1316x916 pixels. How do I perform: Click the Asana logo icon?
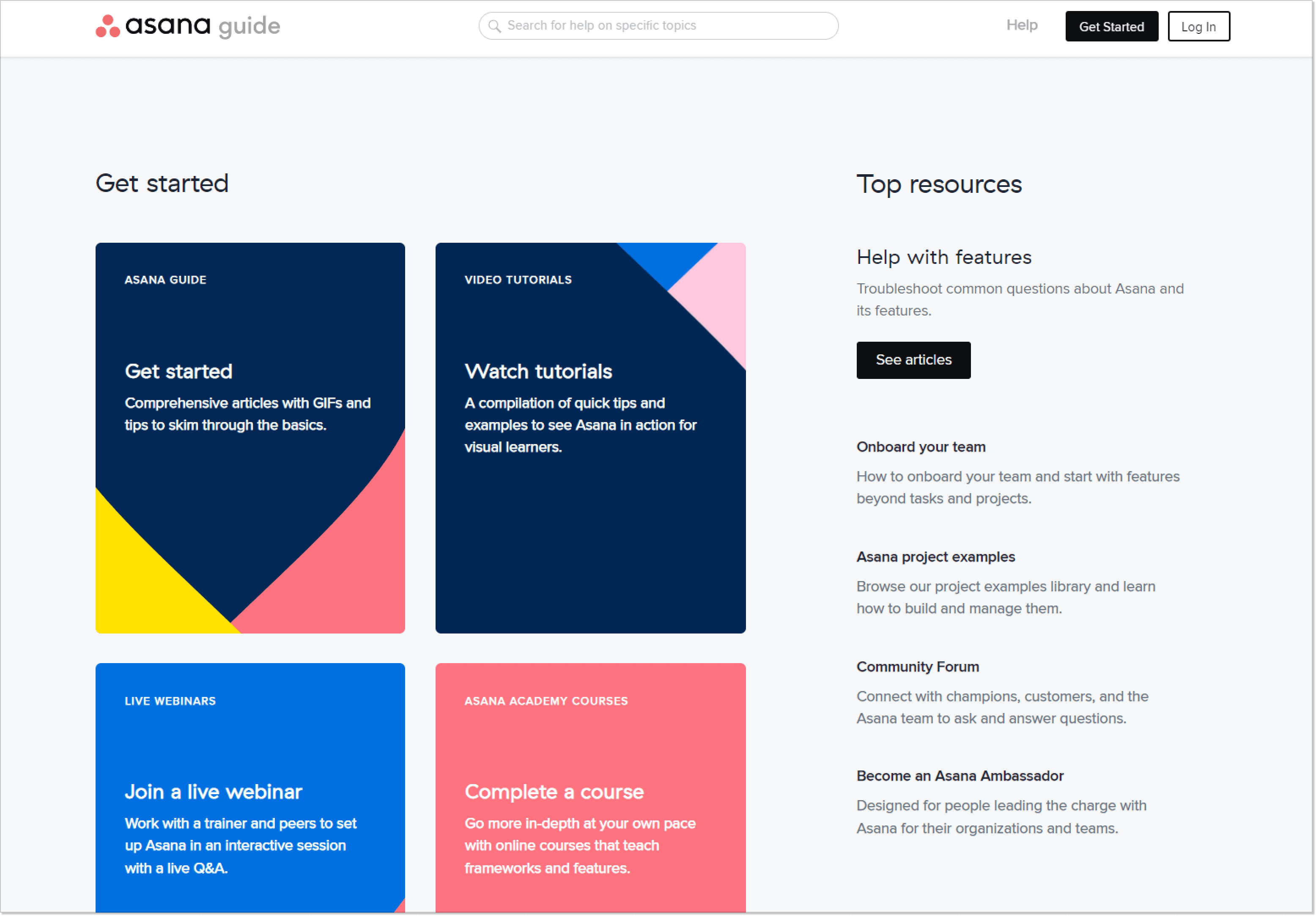coord(107,26)
